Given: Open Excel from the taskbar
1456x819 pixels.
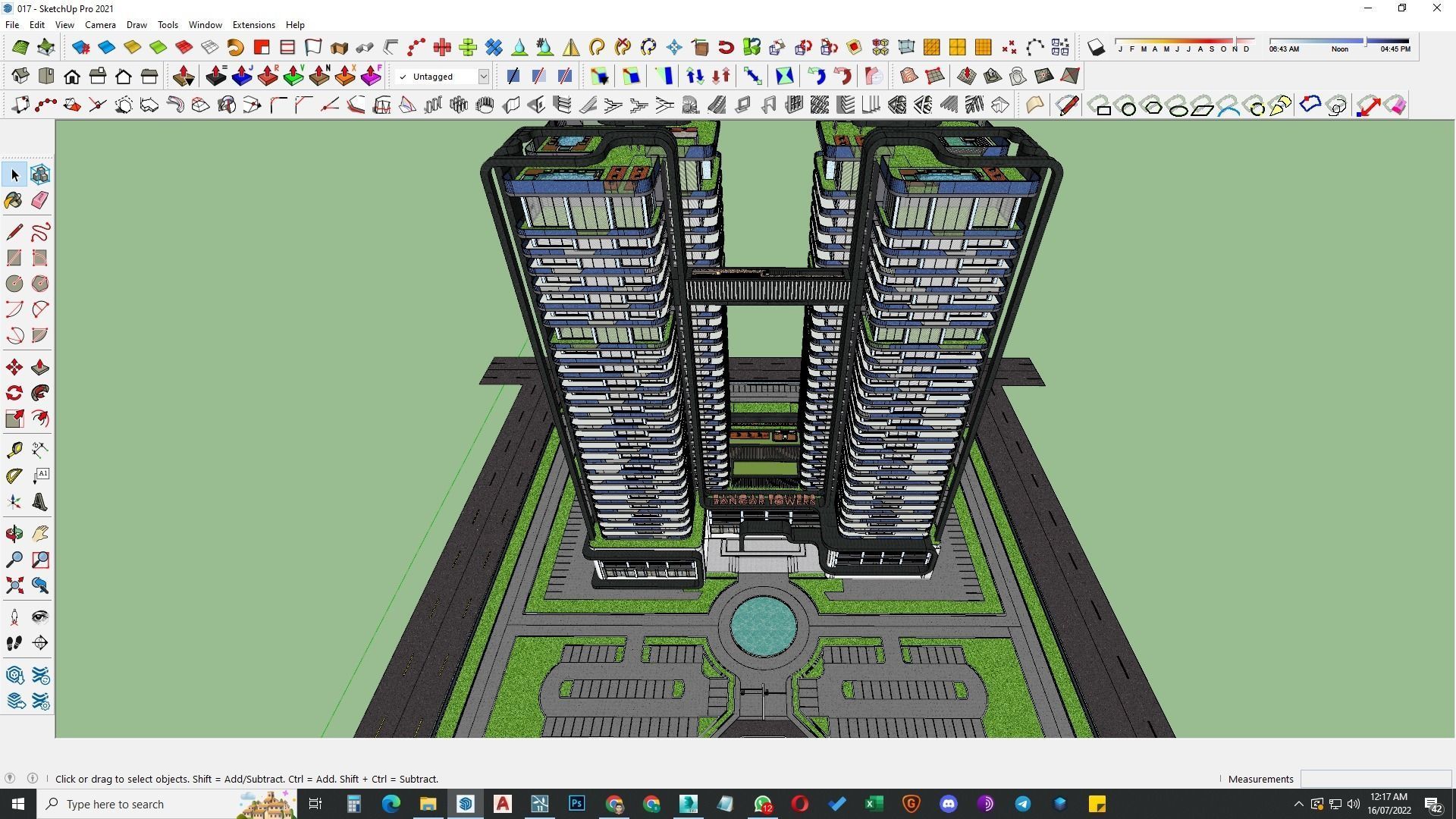Looking at the screenshot, I should point(874,804).
